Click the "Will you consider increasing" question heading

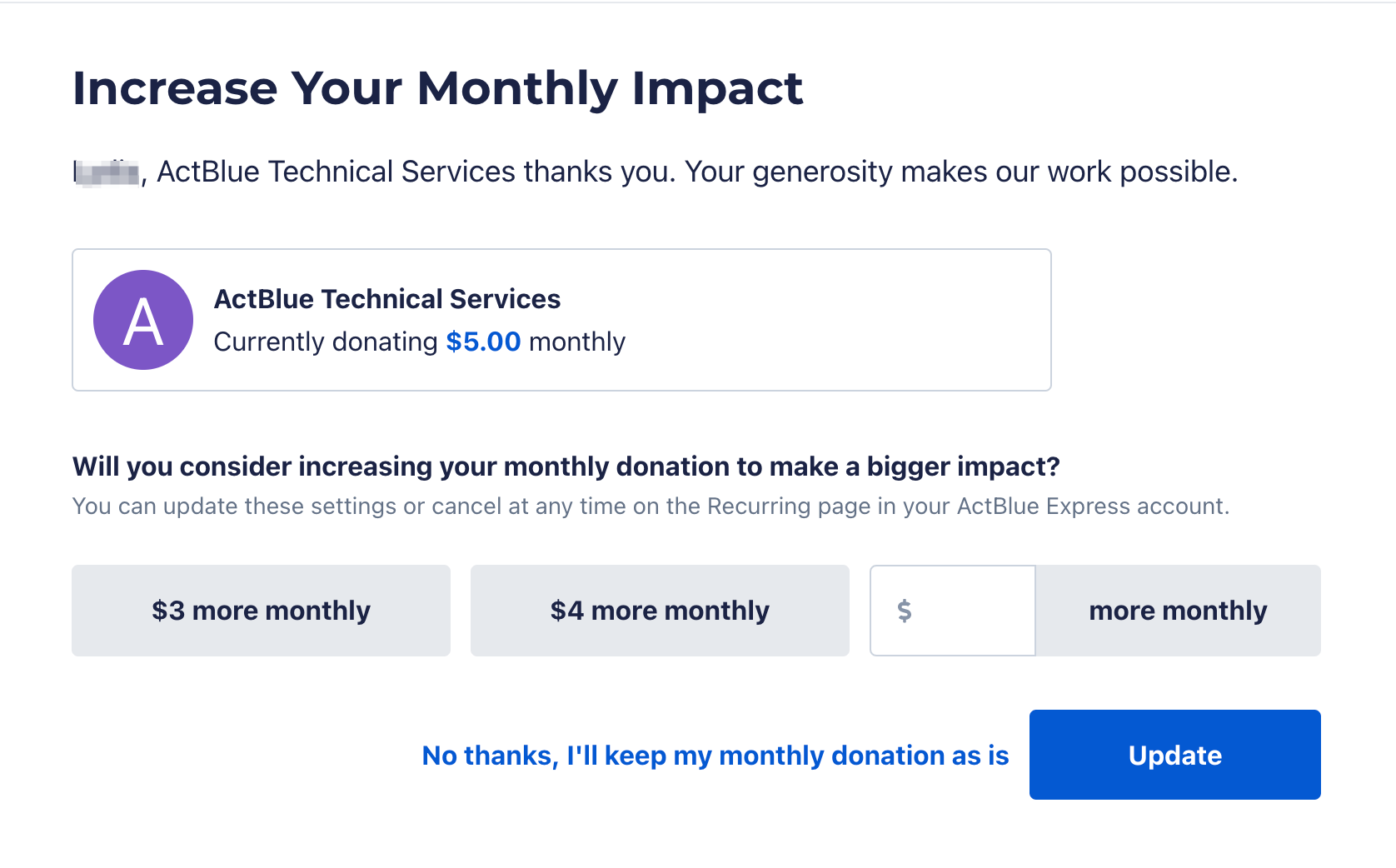tap(566, 466)
